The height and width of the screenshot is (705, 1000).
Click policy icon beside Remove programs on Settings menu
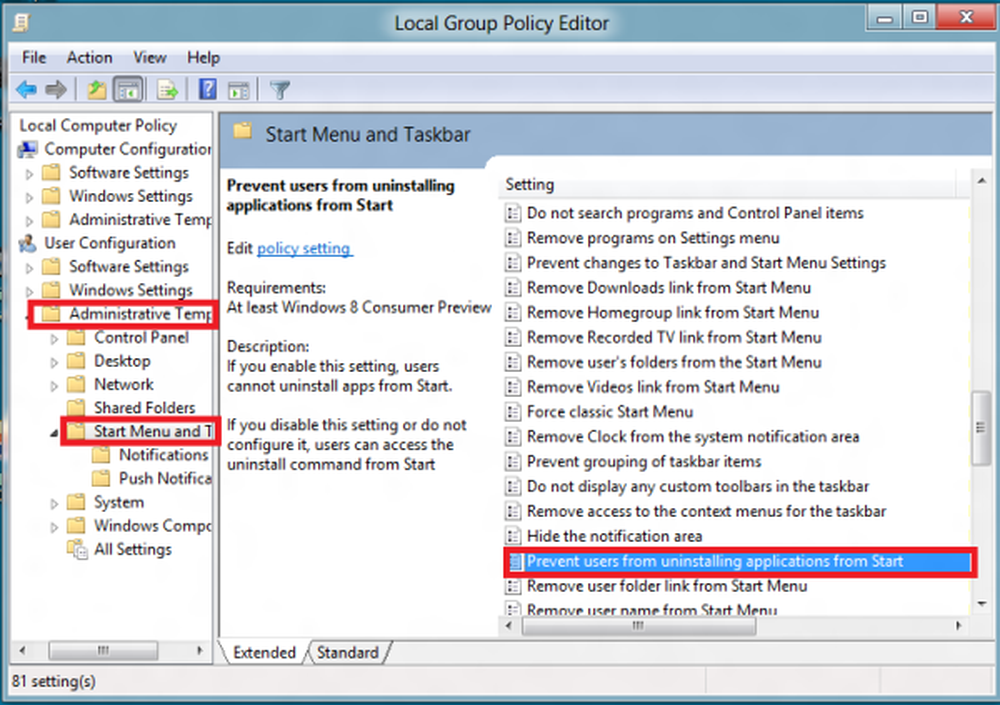tap(513, 238)
